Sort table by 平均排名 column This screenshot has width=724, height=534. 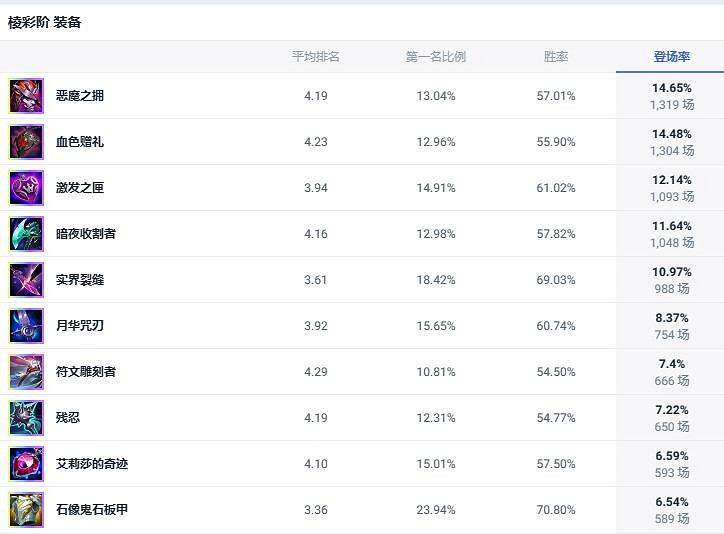point(316,57)
